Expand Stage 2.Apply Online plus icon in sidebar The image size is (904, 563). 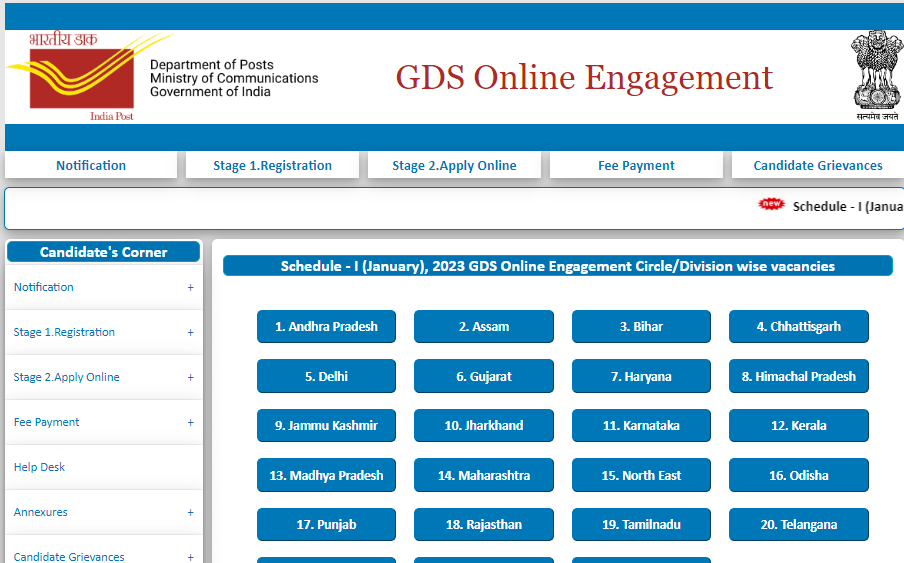tap(190, 377)
